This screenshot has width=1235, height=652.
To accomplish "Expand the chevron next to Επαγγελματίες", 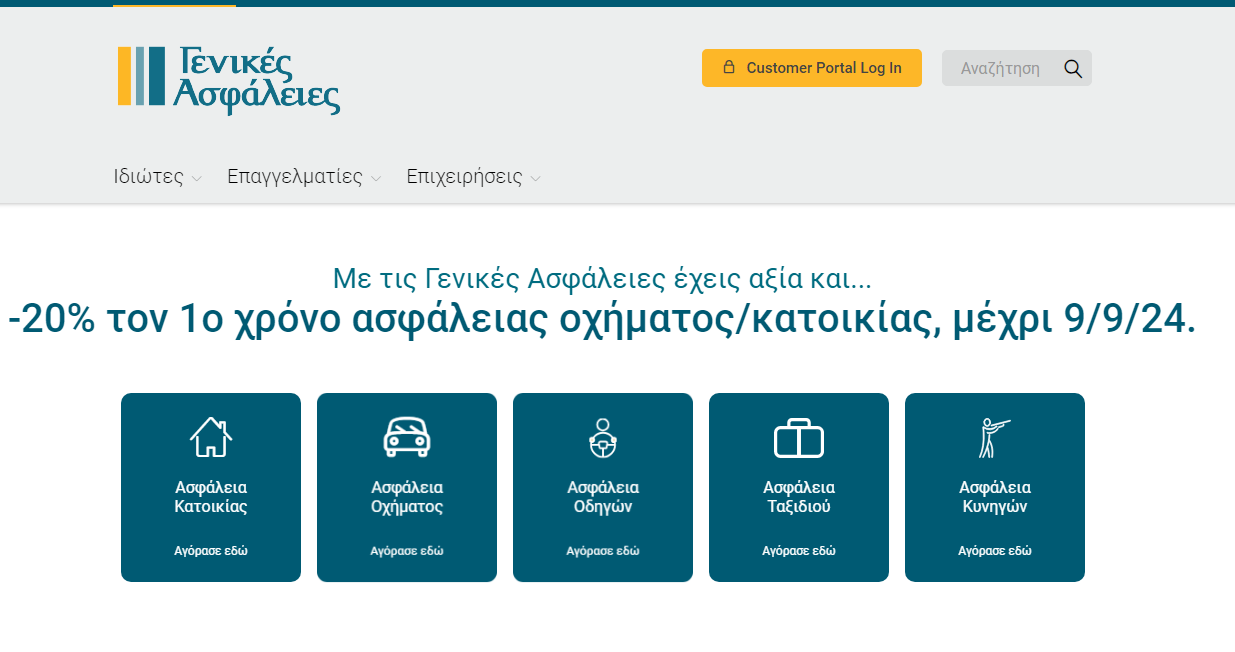I will (x=376, y=179).
